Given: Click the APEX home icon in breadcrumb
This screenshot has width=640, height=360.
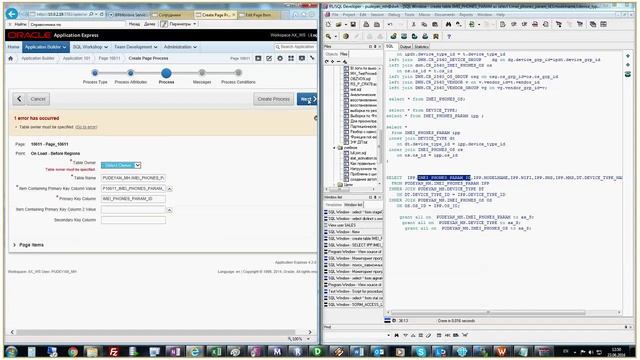Looking at the screenshot, I should (x=11, y=58).
